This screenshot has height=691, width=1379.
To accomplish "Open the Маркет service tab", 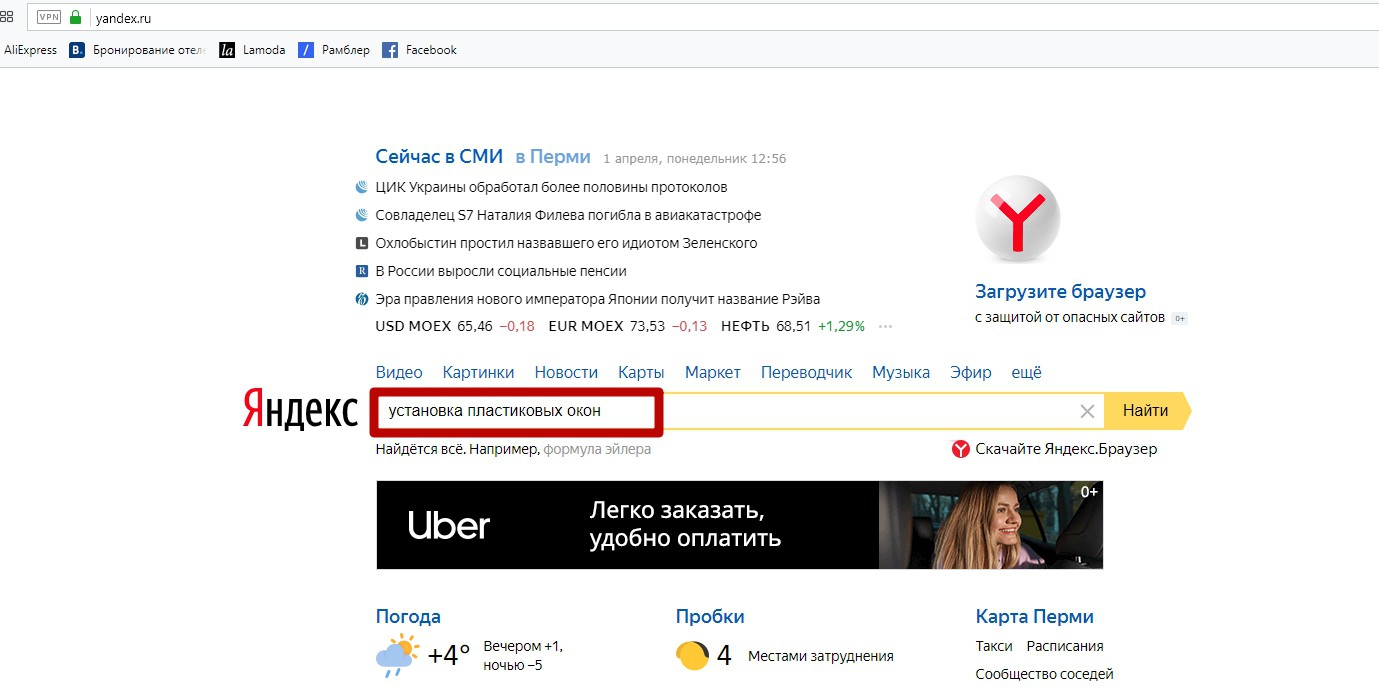I will 713,372.
